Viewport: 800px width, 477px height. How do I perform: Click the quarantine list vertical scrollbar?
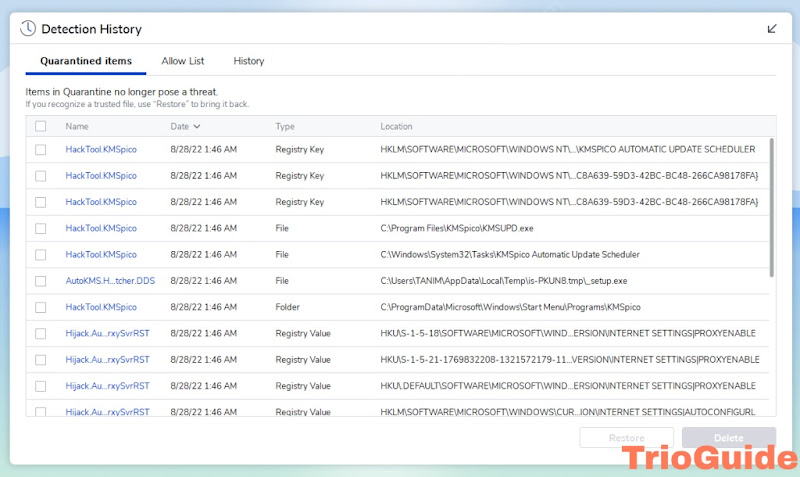[x=771, y=208]
